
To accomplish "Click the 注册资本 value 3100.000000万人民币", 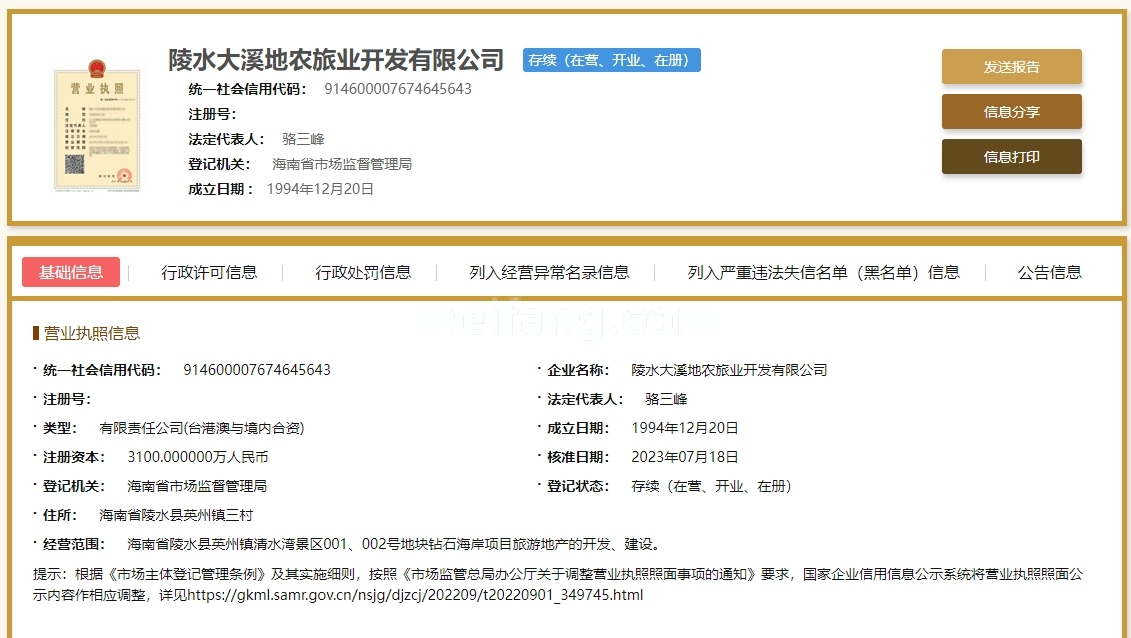I will coord(198,457).
